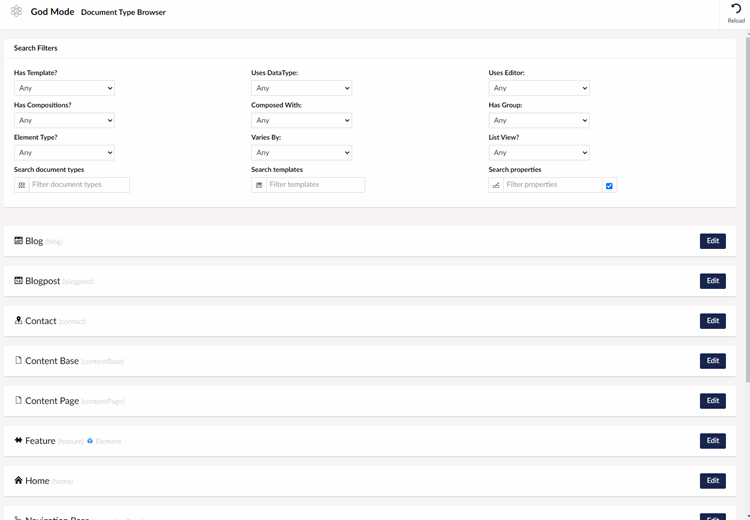This screenshot has height=520, width=750.
Task: Open the Has Compositions dropdown
Action: point(64,120)
